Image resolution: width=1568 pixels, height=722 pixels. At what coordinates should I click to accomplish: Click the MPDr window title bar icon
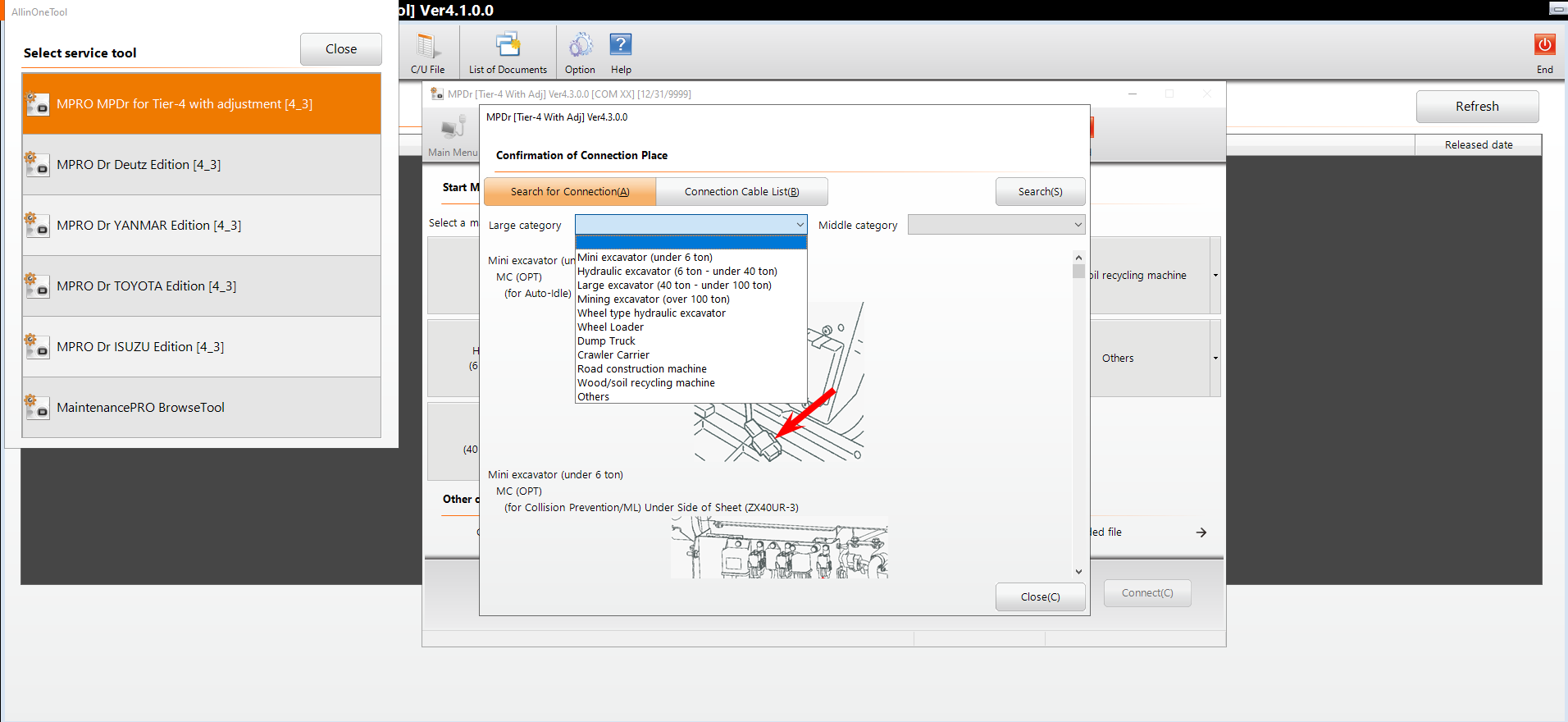click(x=437, y=94)
